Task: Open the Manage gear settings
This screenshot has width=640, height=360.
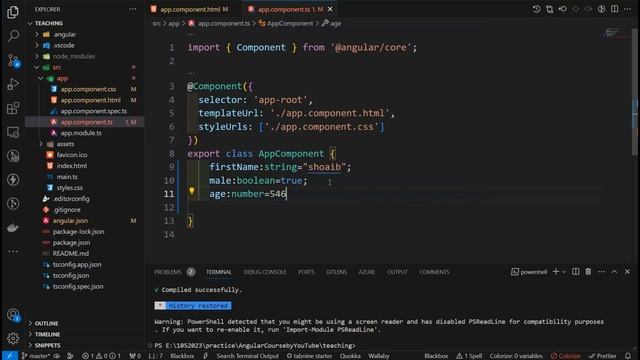Action: click(13, 338)
